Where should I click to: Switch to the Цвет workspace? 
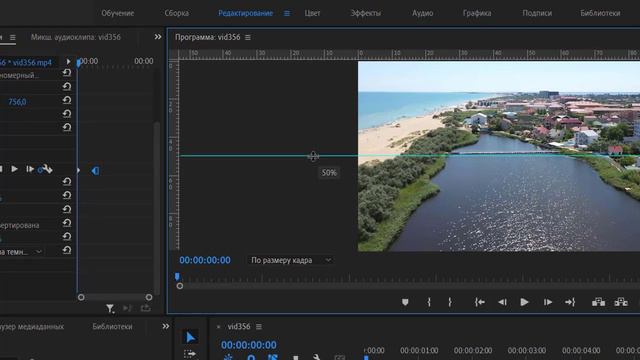[x=312, y=13]
